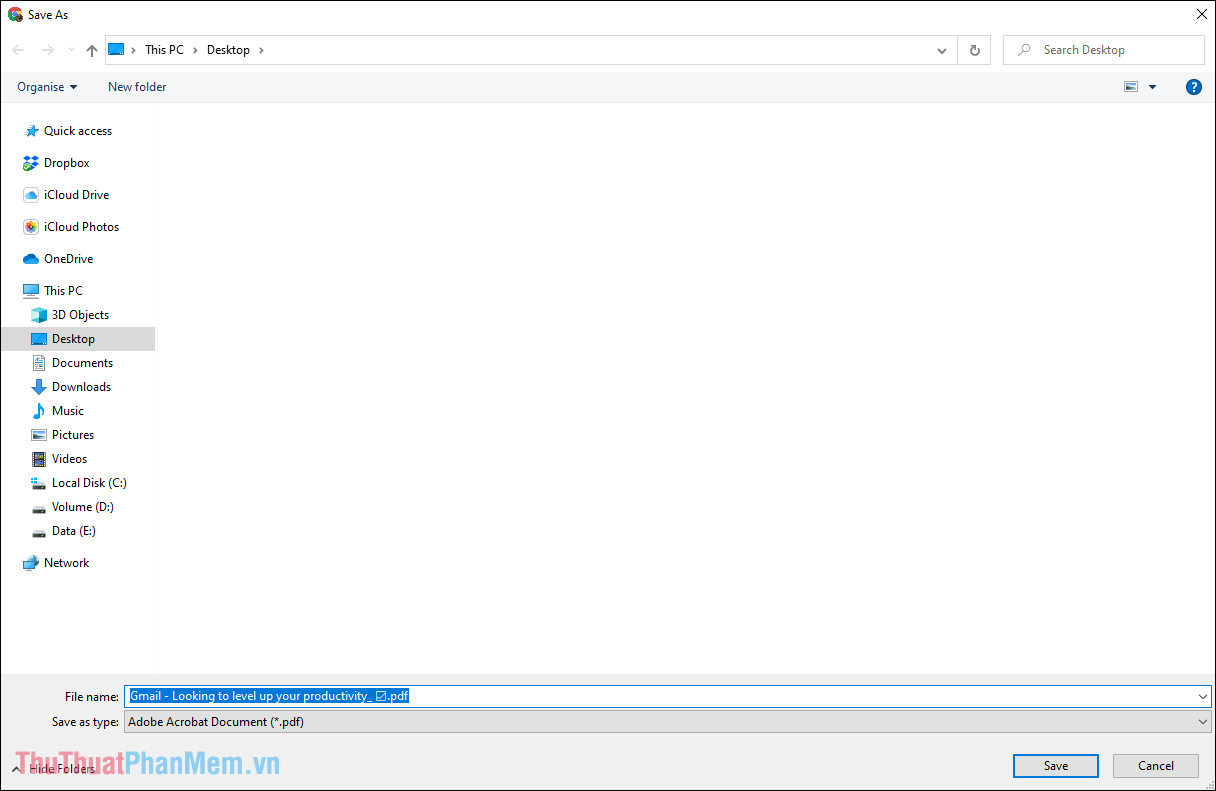Select Data (E:) drive in sidebar
The image size is (1216, 791).
tap(74, 531)
